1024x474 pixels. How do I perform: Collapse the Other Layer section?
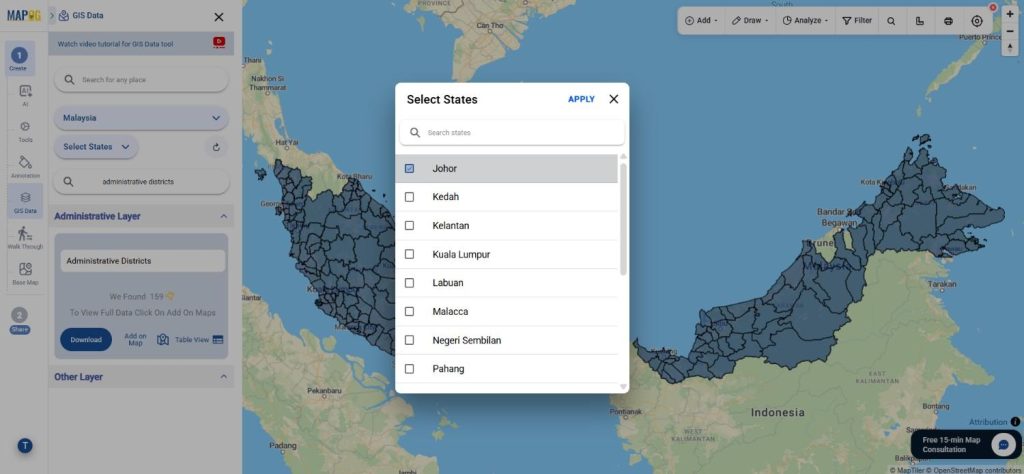pos(223,377)
